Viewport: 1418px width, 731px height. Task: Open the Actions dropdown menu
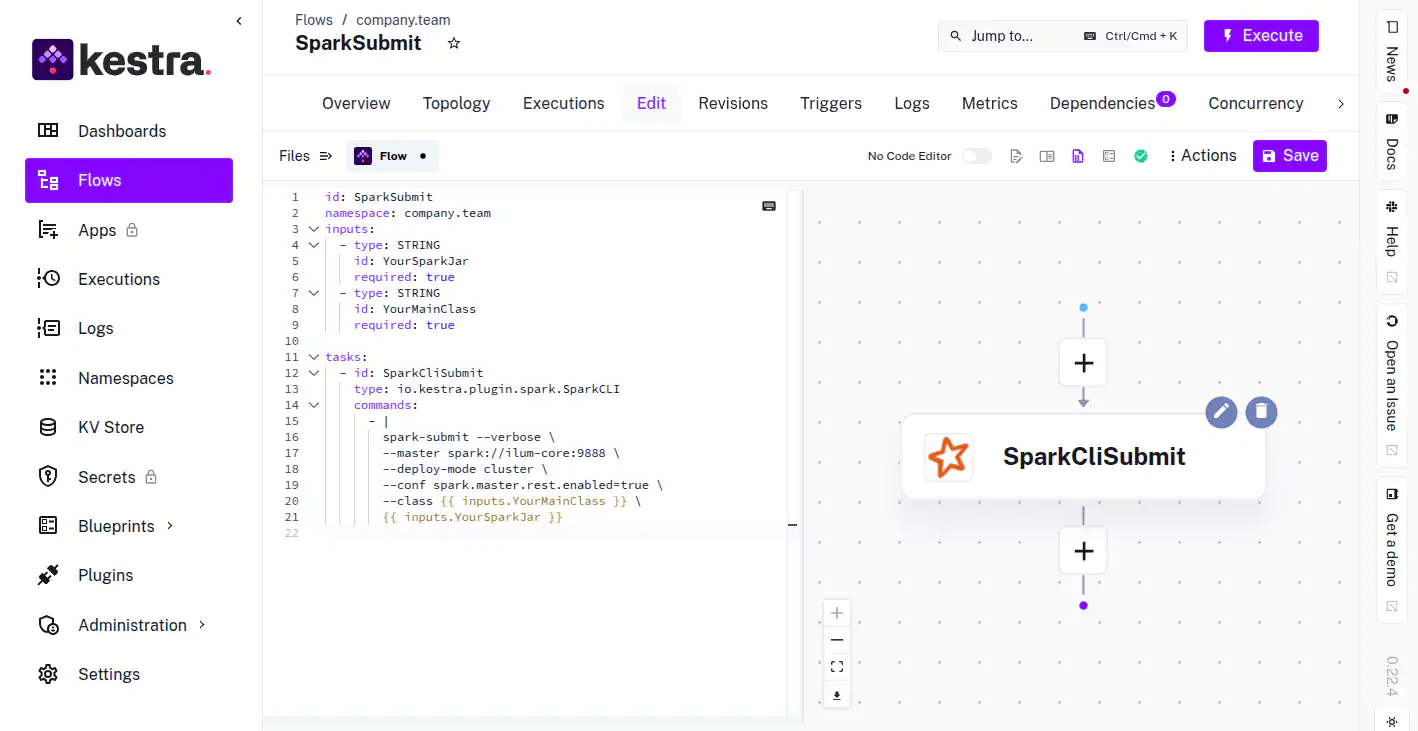[1202, 156]
